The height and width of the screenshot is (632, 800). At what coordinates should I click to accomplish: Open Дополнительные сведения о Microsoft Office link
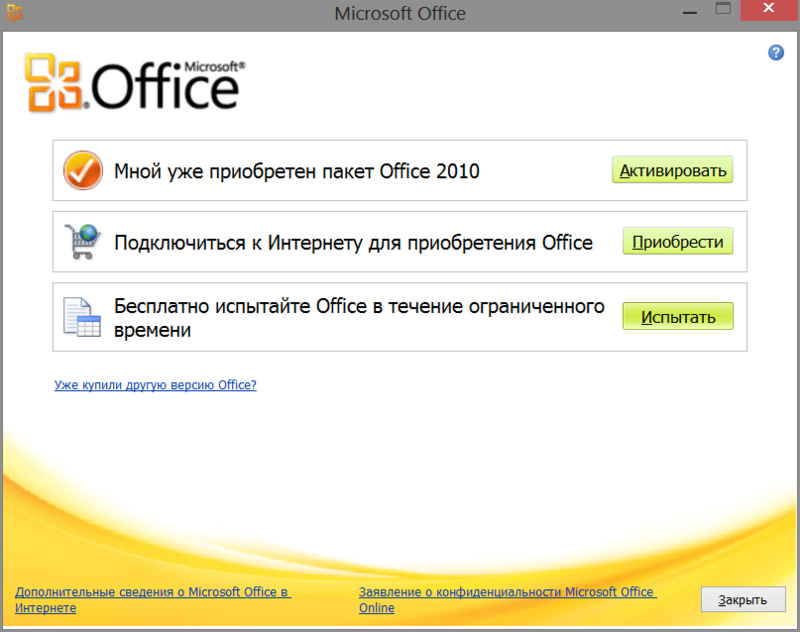click(153, 599)
